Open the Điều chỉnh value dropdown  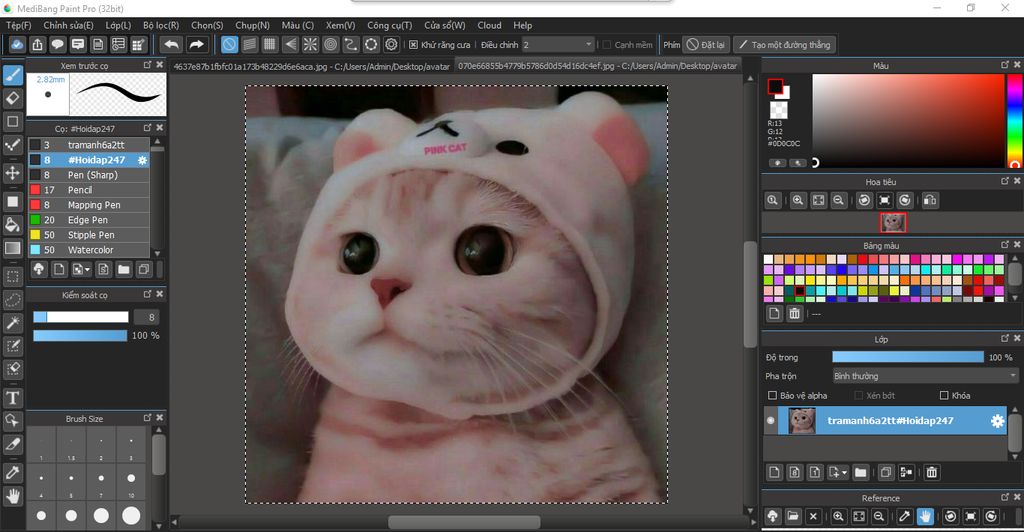[558, 44]
